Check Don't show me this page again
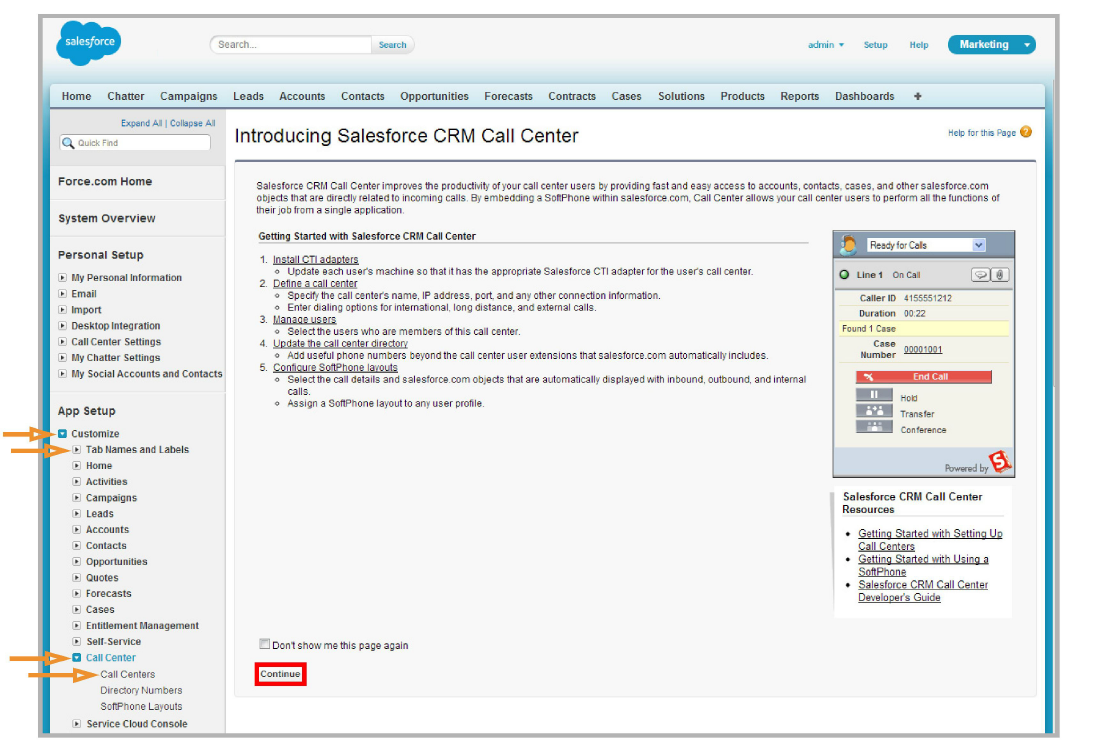Image resolution: width=1097 pixels, height=755 pixels. 264,644
